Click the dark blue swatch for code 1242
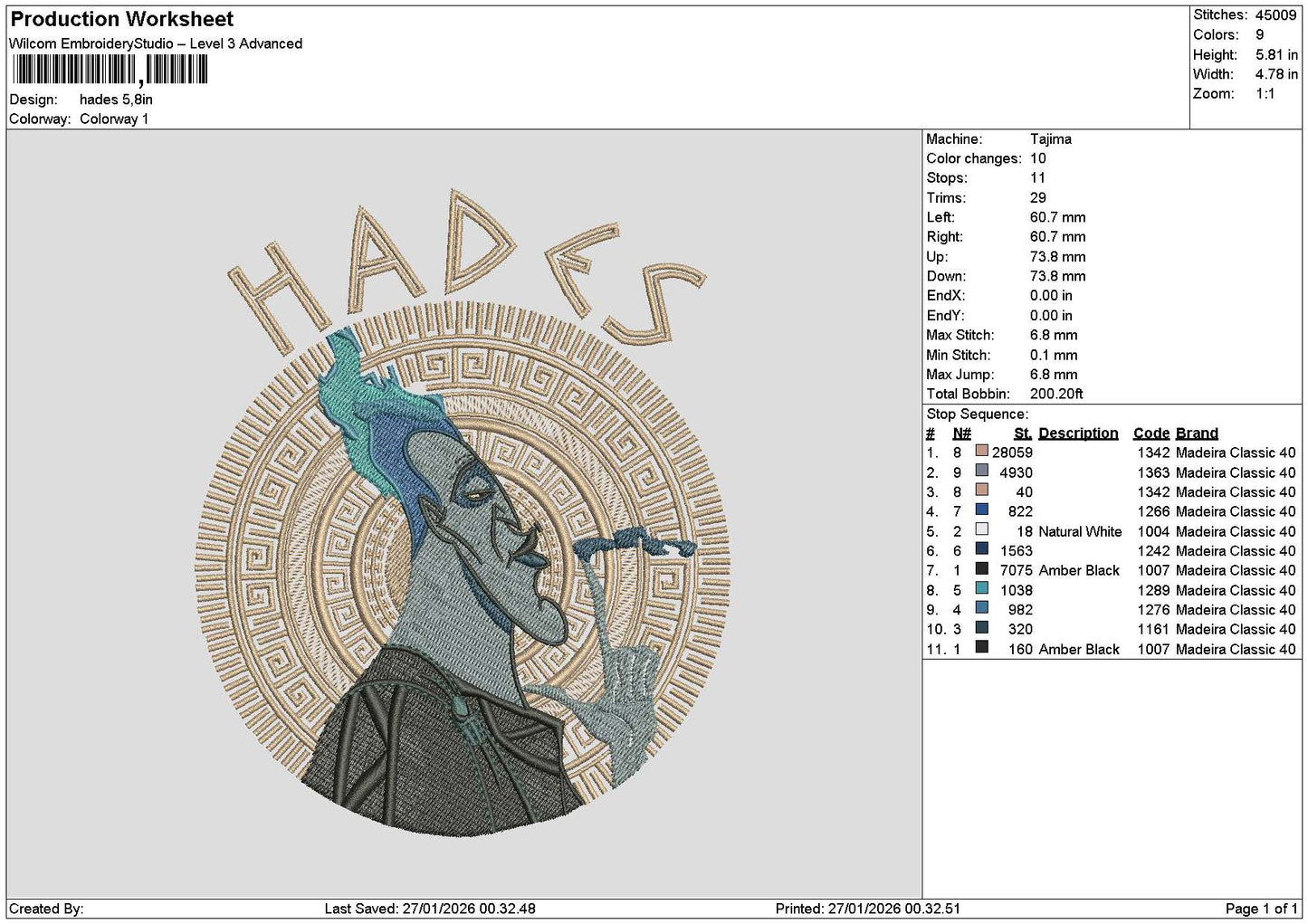 click(981, 549)
